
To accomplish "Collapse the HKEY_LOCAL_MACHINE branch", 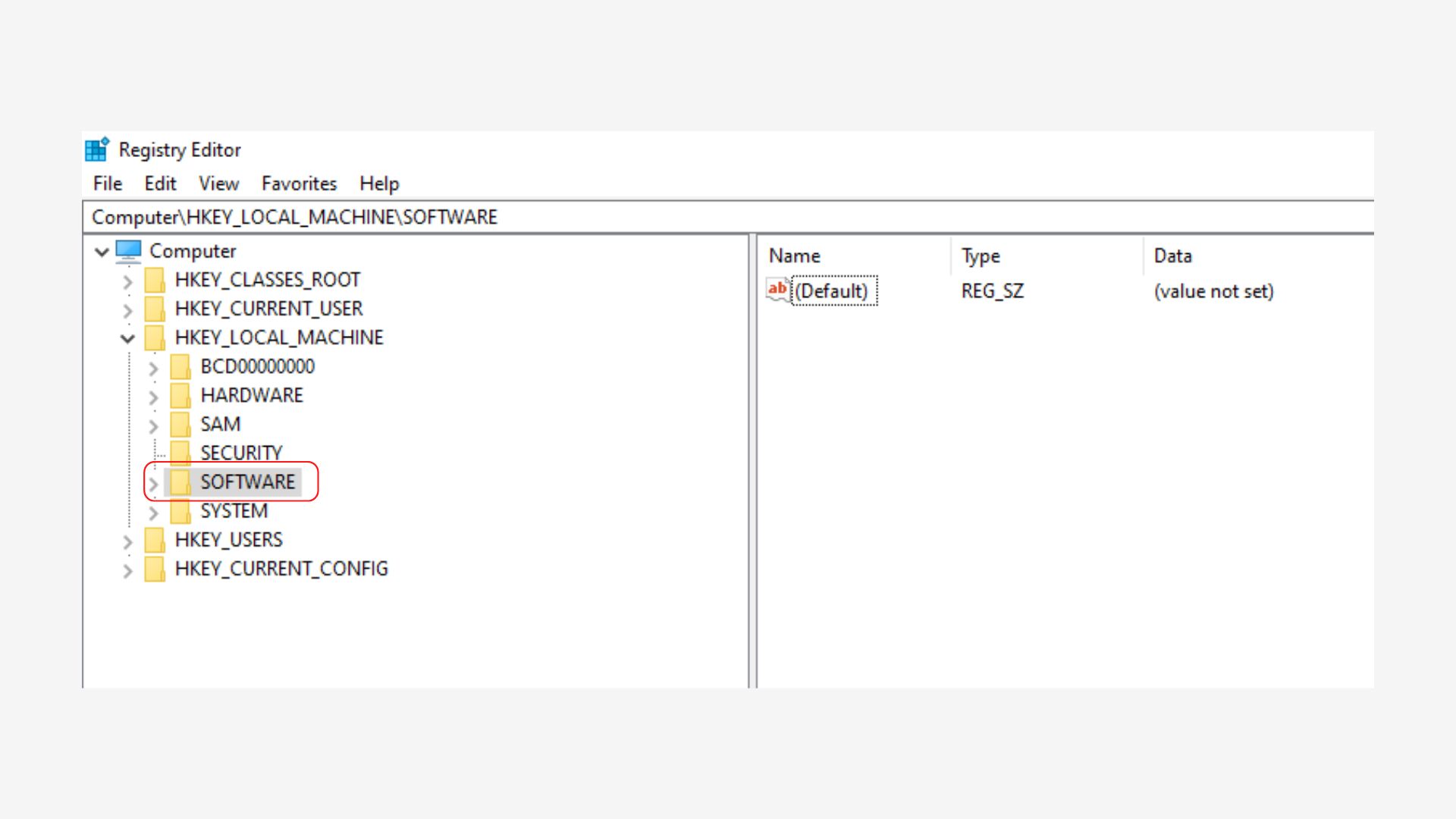I will [x=127, y=338].
